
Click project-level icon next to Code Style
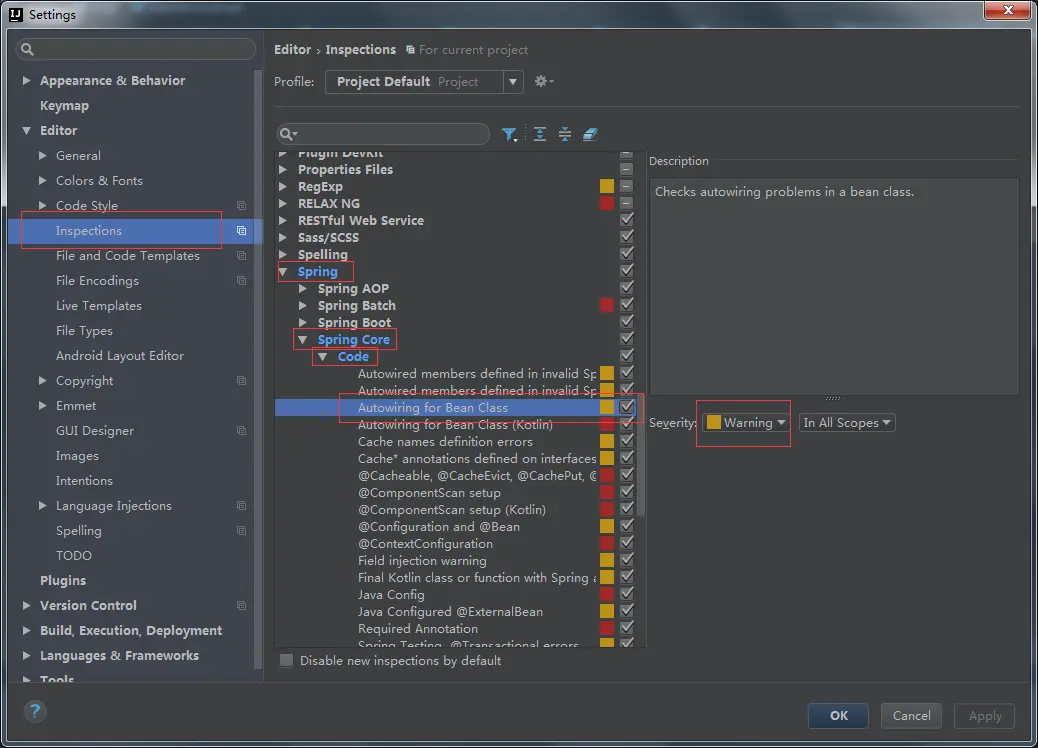coord(242,206)
